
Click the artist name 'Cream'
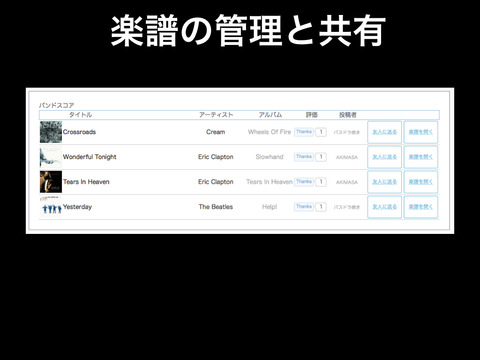coord(216,132)
